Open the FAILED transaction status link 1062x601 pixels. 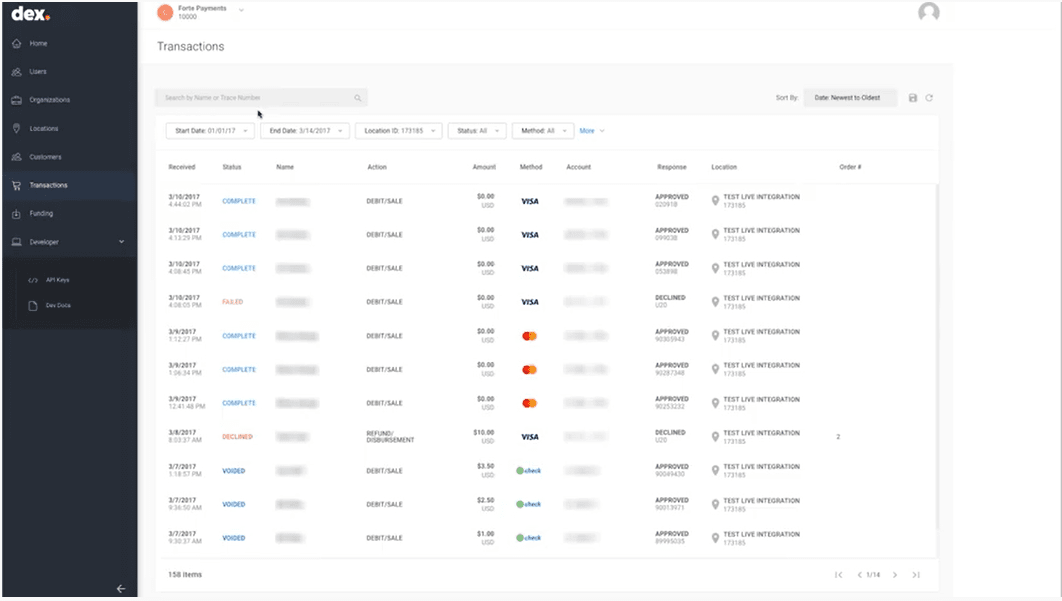[232, 302]
